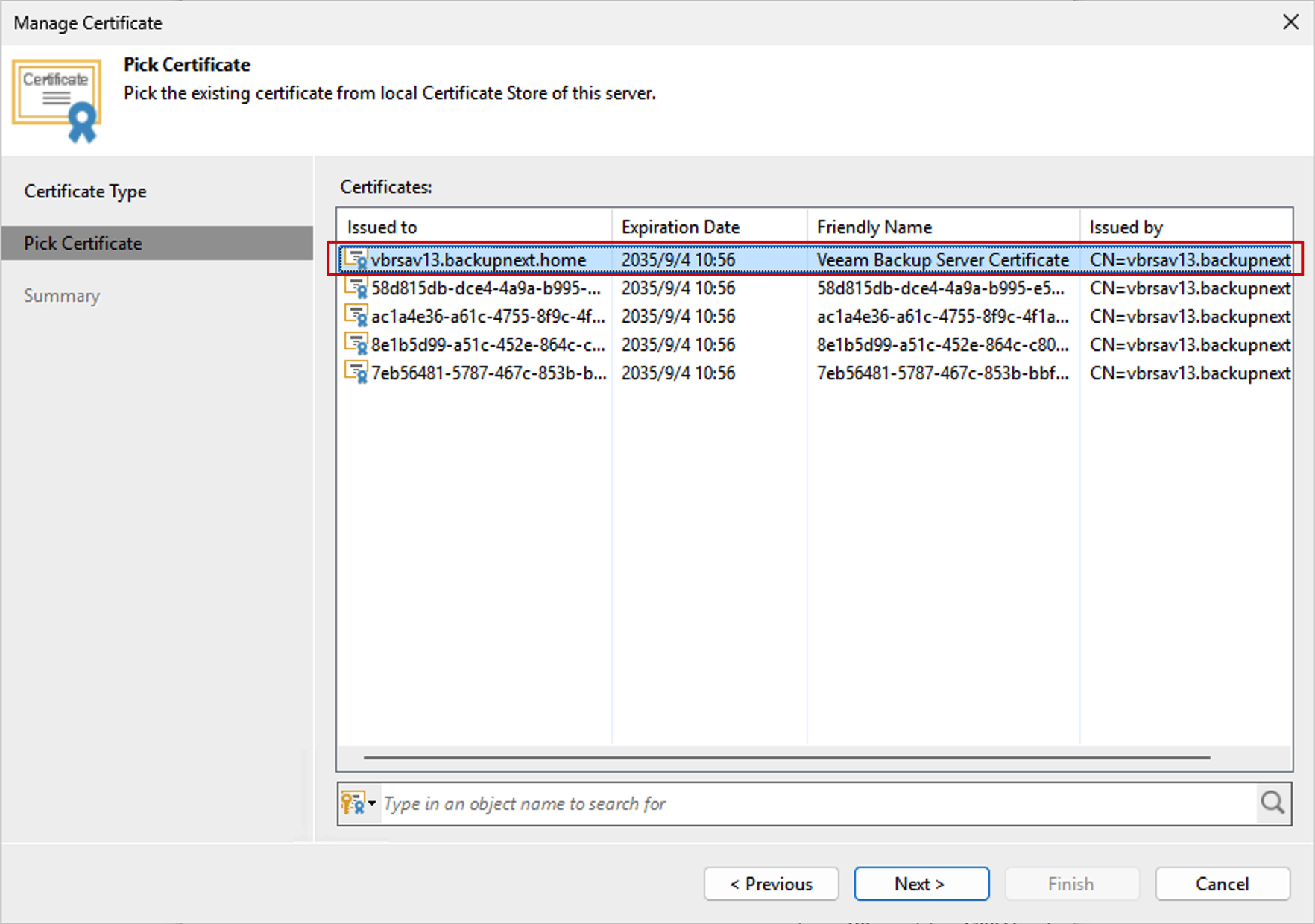Viewport: 1315px width, 924px height.
Task: Cancel the Manage Certificate wizard
Action: click(x=1222, y=884)
